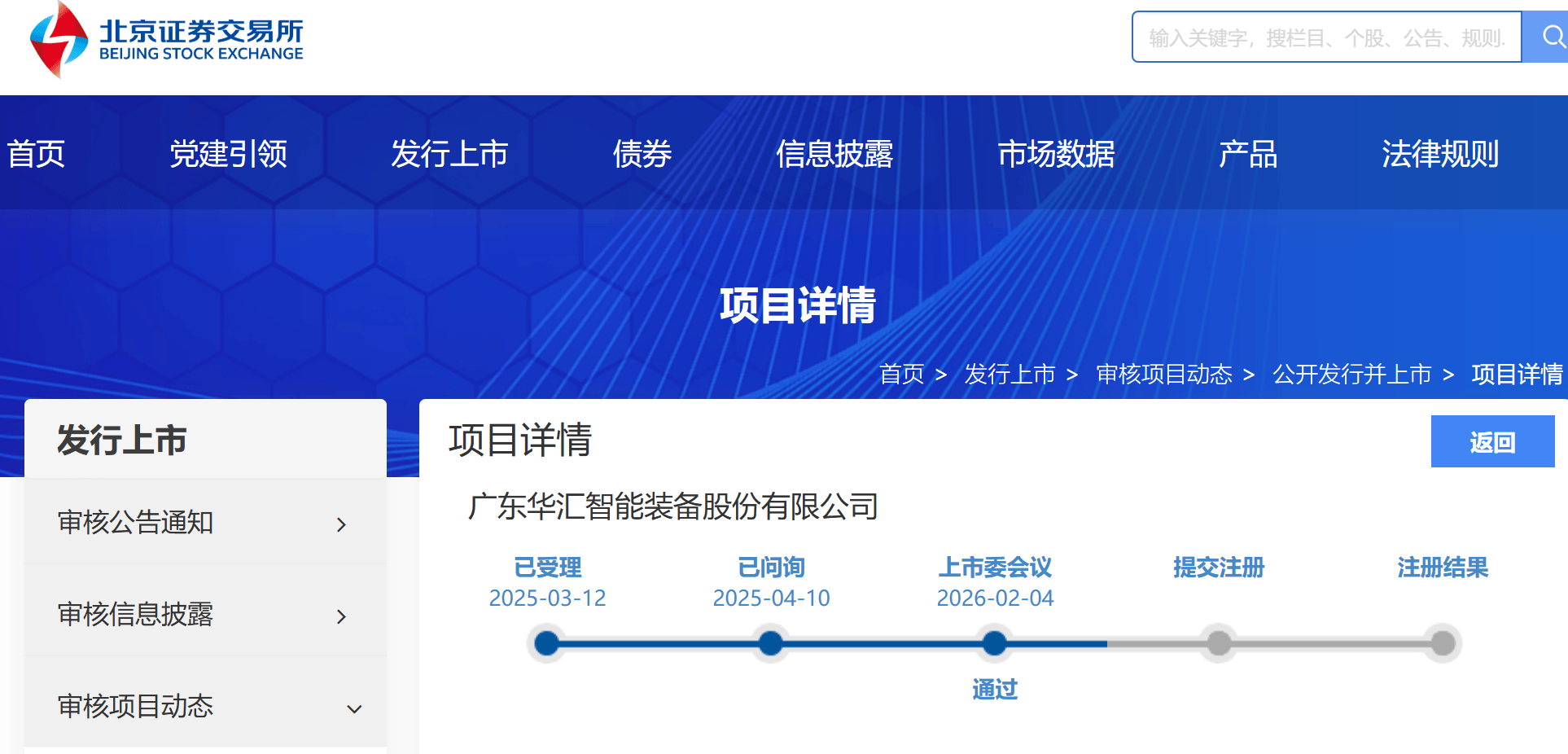1568x754 pixels.
Task: Go to 市场数据 in the navigation
Action: point(1056,154)
